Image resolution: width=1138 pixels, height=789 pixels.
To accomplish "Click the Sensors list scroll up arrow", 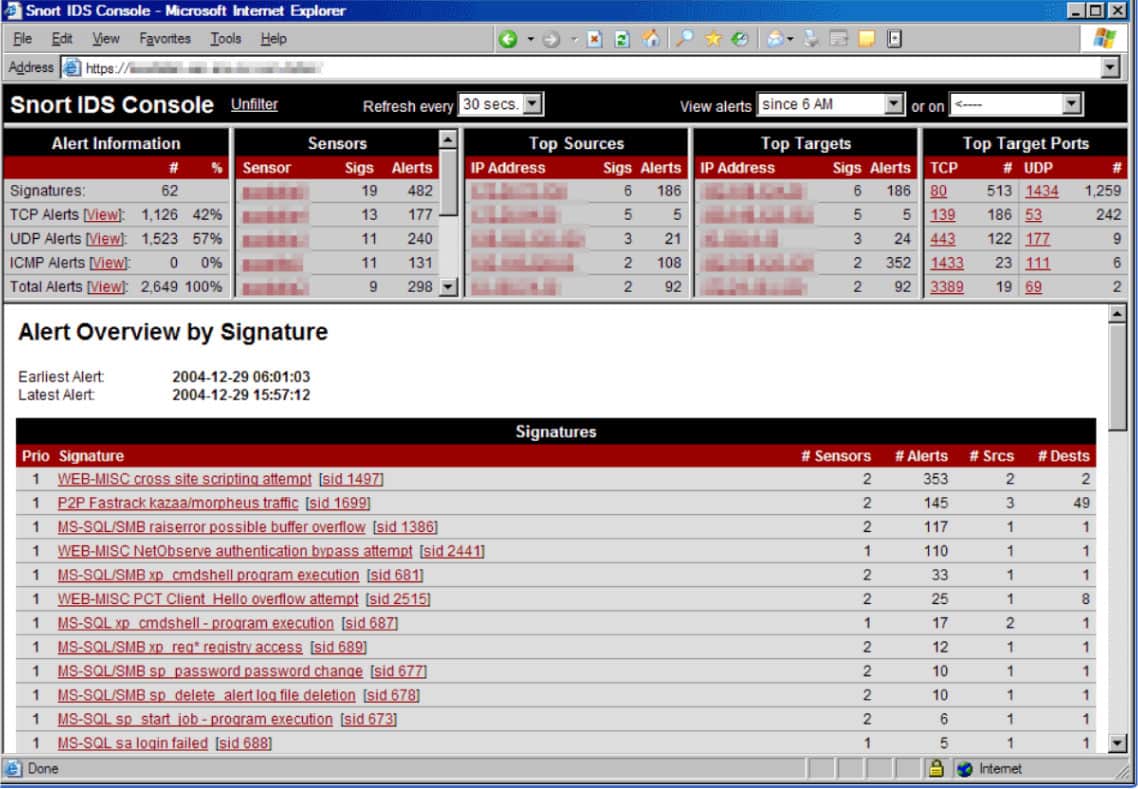I will [x=448, y=139].
